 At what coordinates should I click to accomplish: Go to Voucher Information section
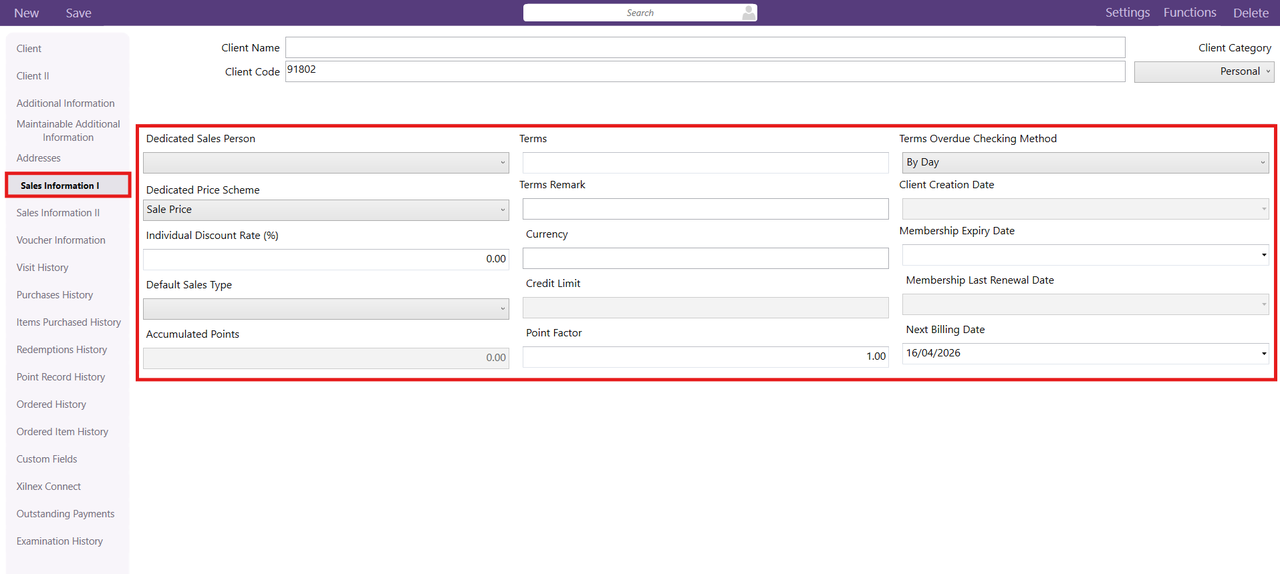[60, 240]
